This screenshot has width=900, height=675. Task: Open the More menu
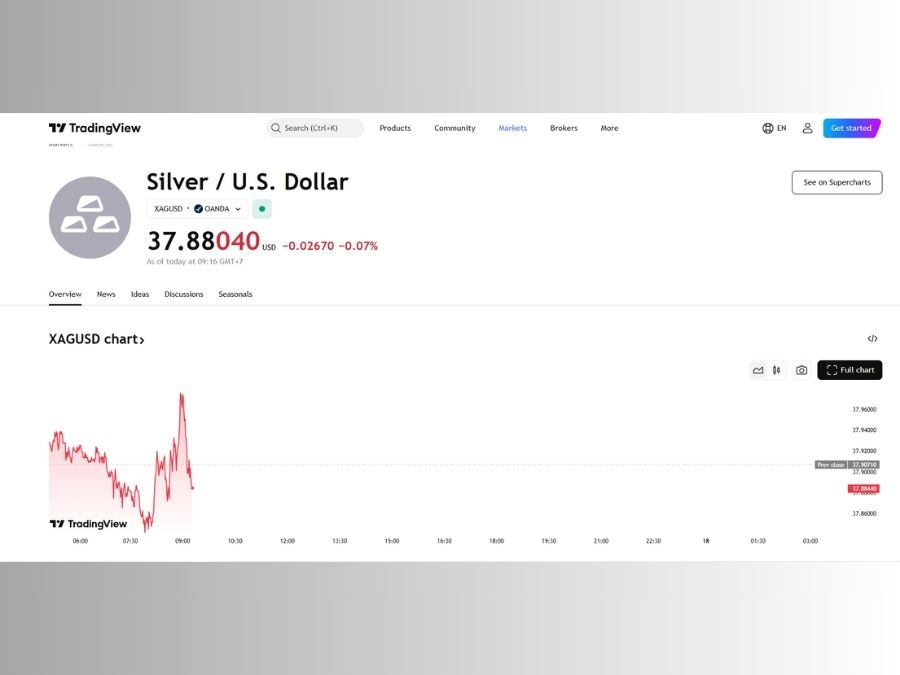pos(610,128)
